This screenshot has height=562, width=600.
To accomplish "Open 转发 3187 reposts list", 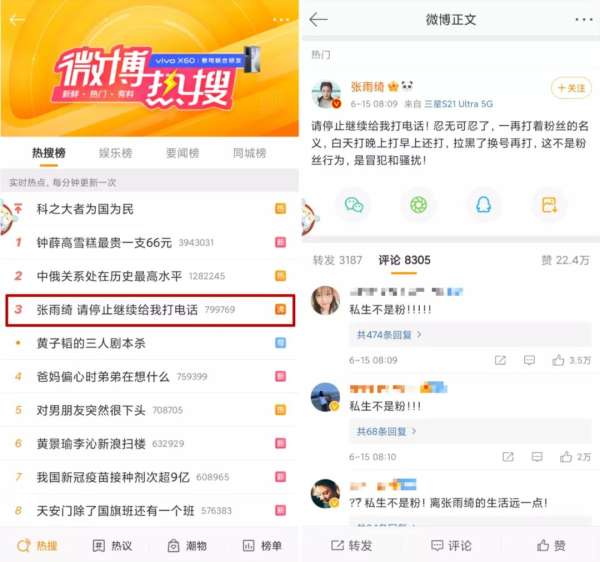I will pos(337,260).
